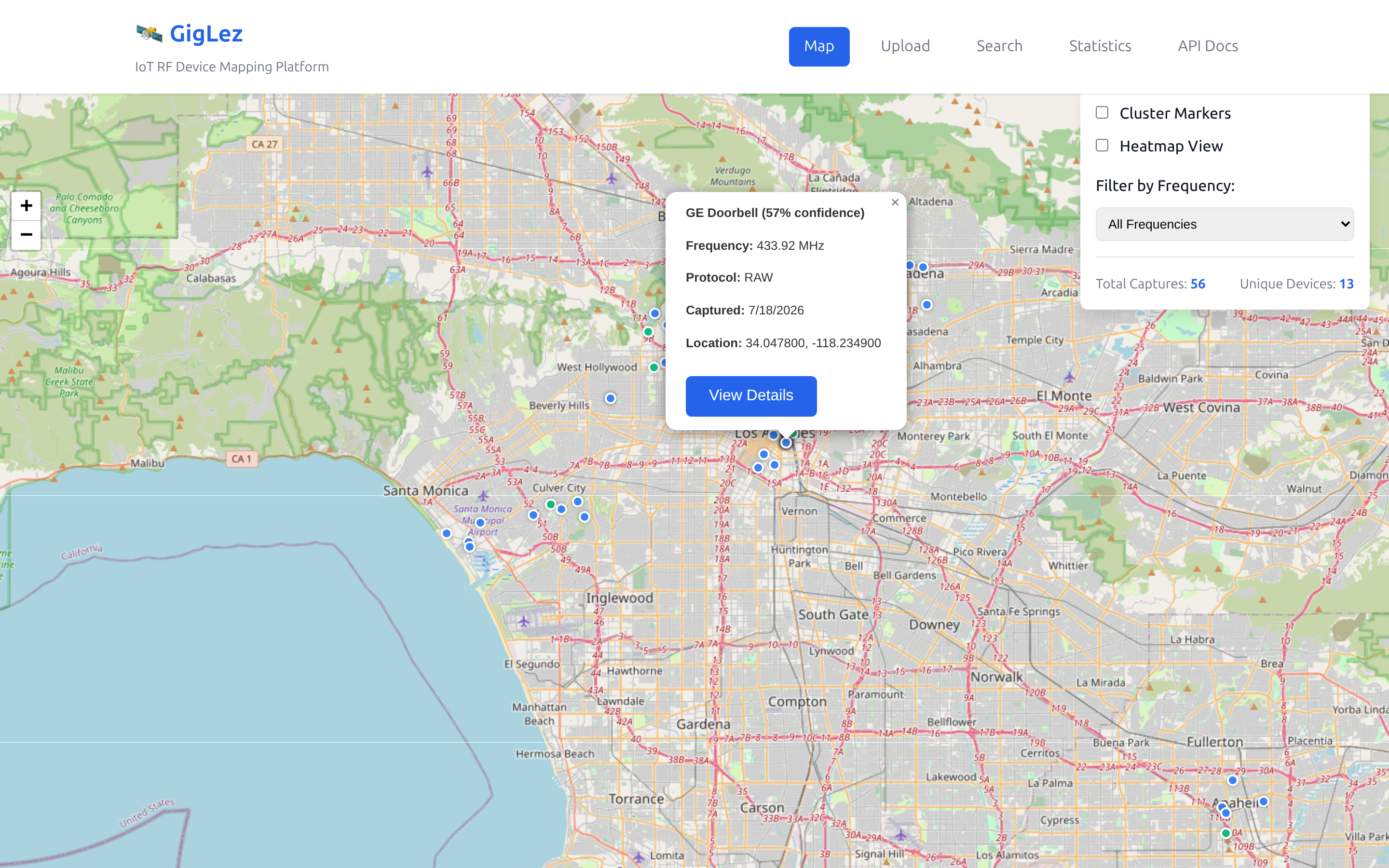Click the Protocol RAW text
Viewport: 1389px width, 868px height.
pyautogui.click(x=729, y=278)
